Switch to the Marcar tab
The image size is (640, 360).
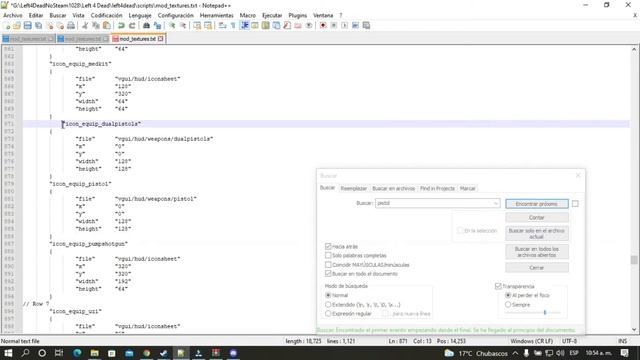(x=467, y=189)
